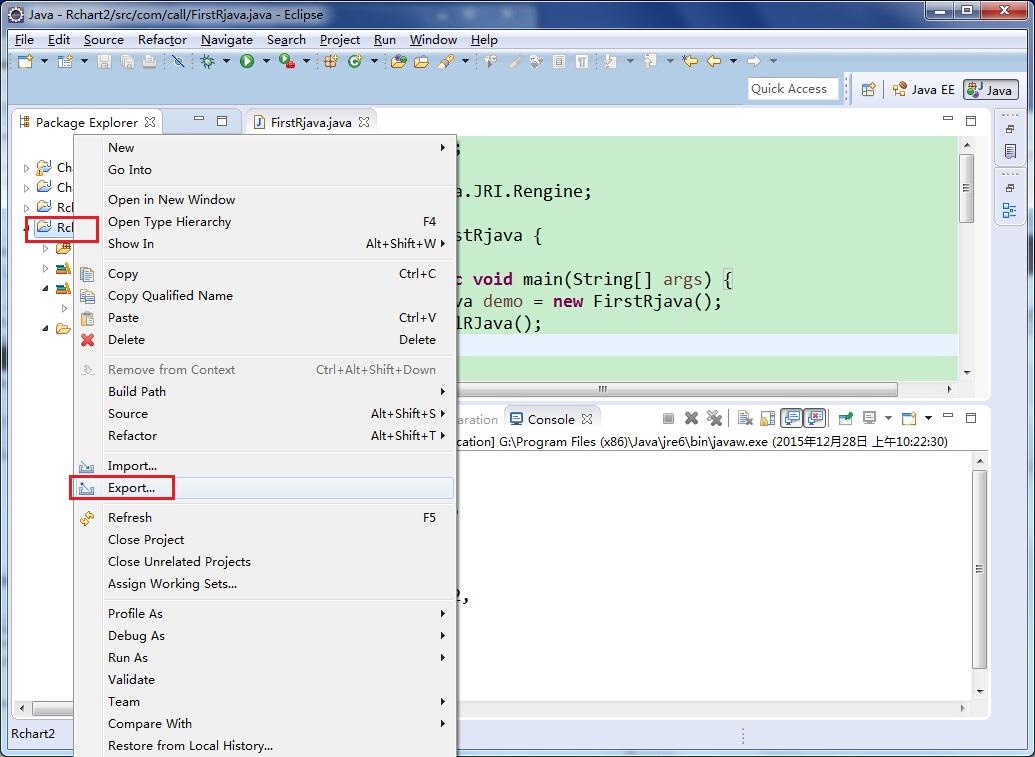Click the Back navigation arrow icon
This screenshot has width=1035, height=757.
tap(714, 61)
